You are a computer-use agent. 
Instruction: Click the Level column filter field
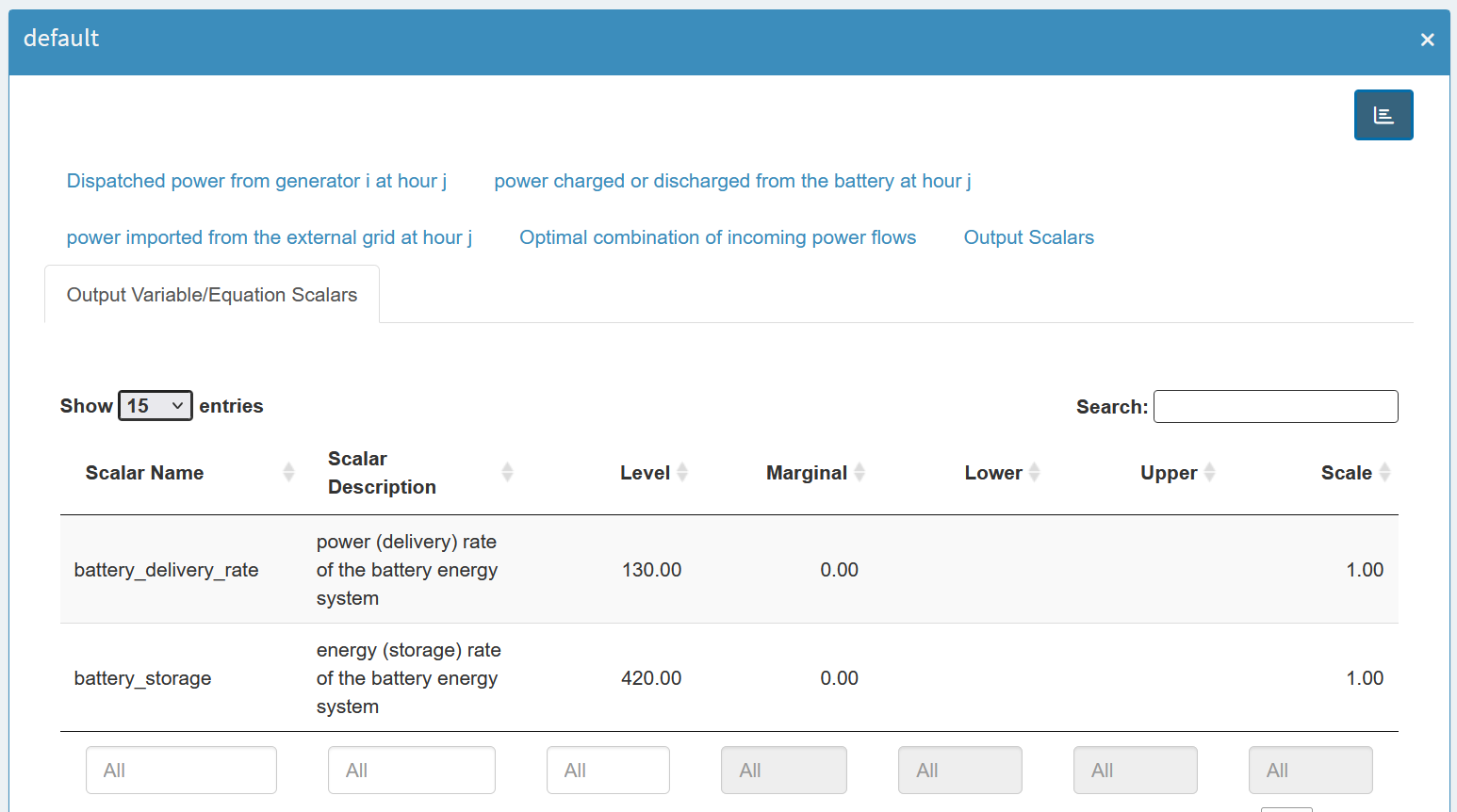(x=608, y=771)
